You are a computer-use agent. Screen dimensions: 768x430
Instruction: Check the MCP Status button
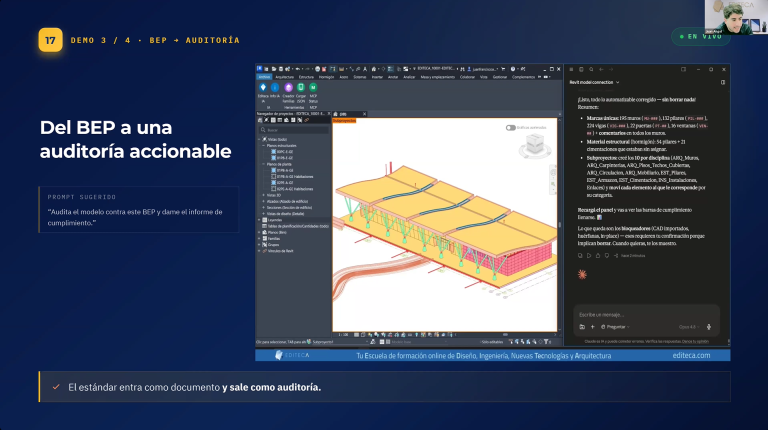[313, 91]
